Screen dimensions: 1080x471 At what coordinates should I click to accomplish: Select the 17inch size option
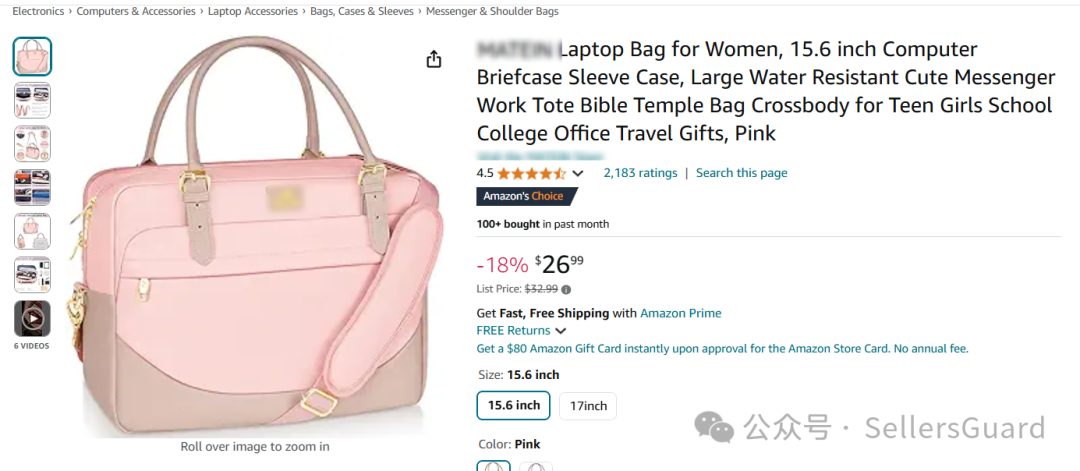point(588,406)
